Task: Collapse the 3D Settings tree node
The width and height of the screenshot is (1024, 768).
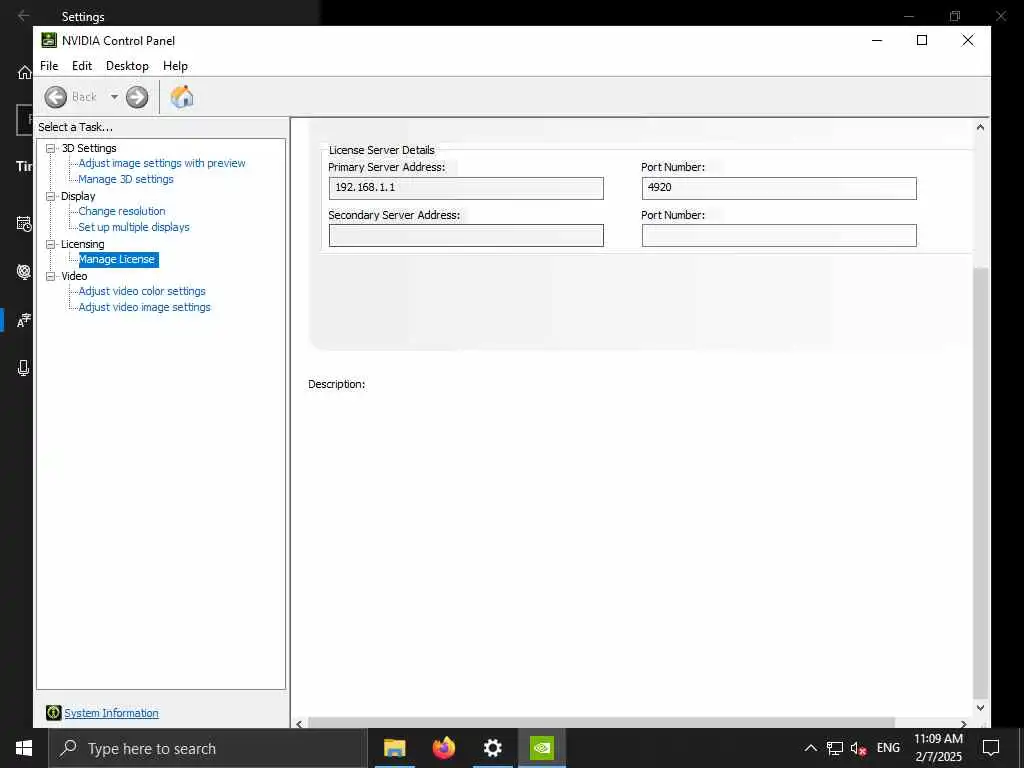Action: [50, 148]
